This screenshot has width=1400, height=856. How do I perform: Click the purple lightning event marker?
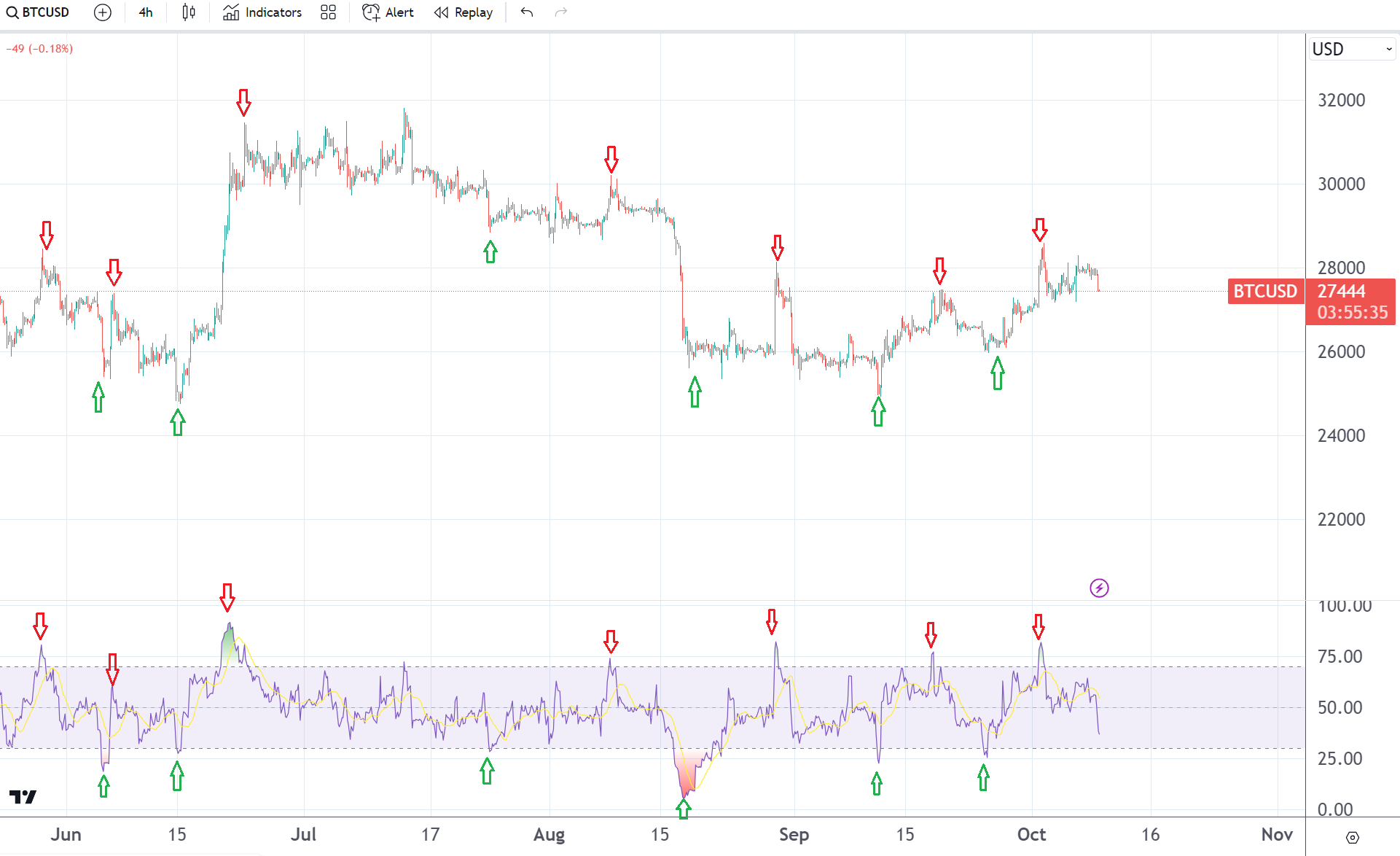point(1099,588)
